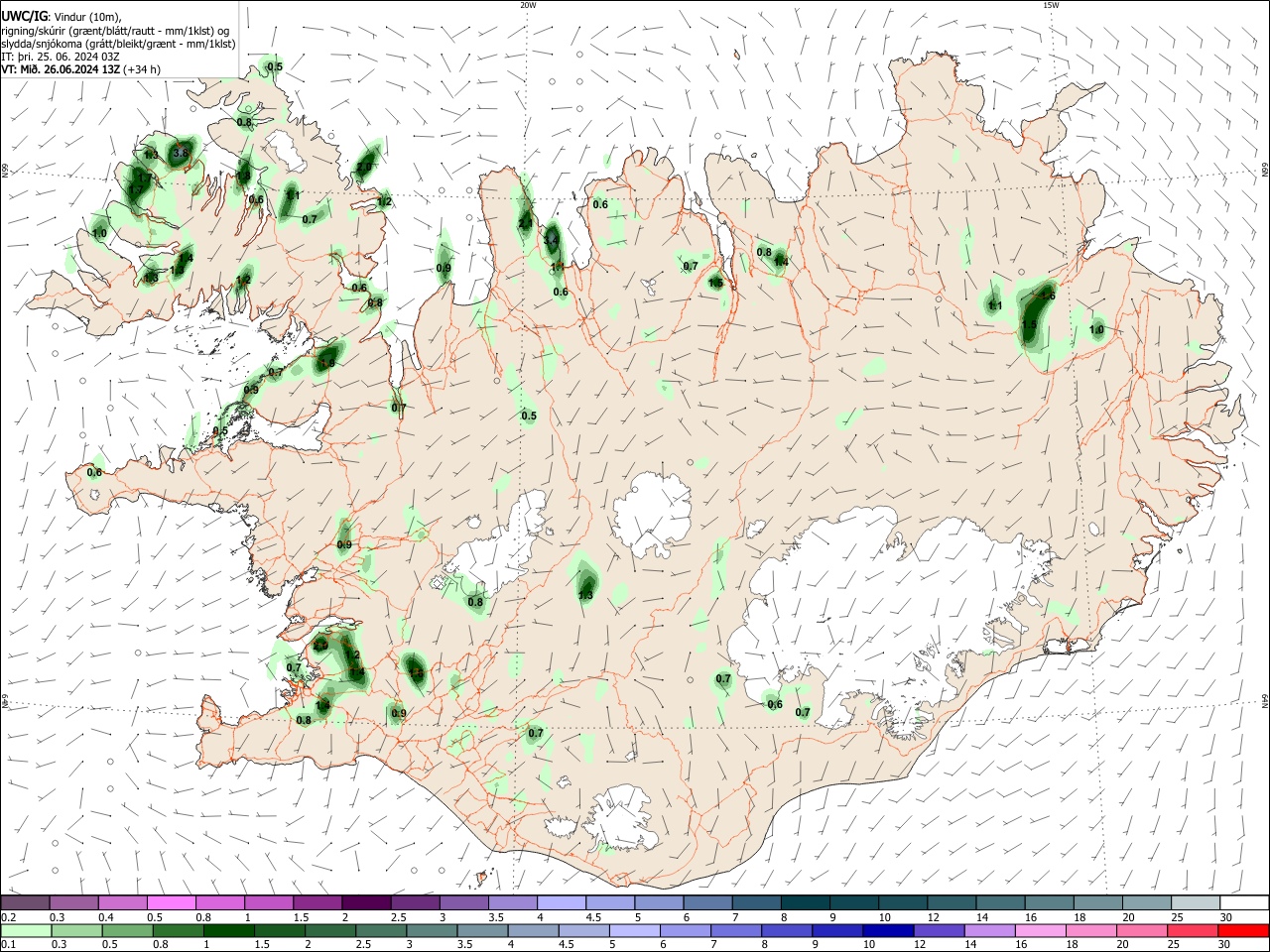The height and width of the screenshot is (952, 1270).
Task: Click the 'rigning/skúrir' legend description line
Action: point(115,31)
